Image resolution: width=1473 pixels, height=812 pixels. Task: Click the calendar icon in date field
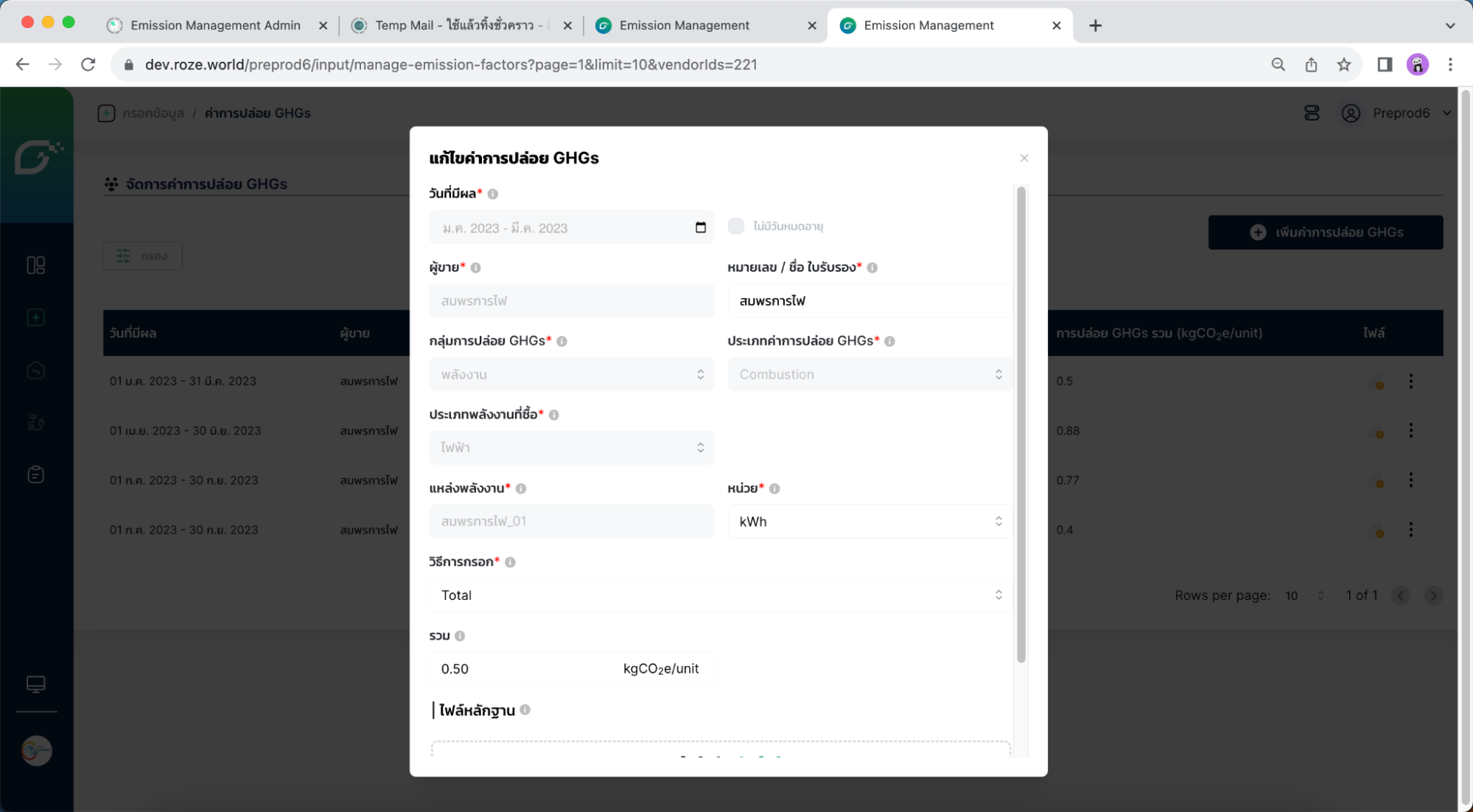coord(700,228)
